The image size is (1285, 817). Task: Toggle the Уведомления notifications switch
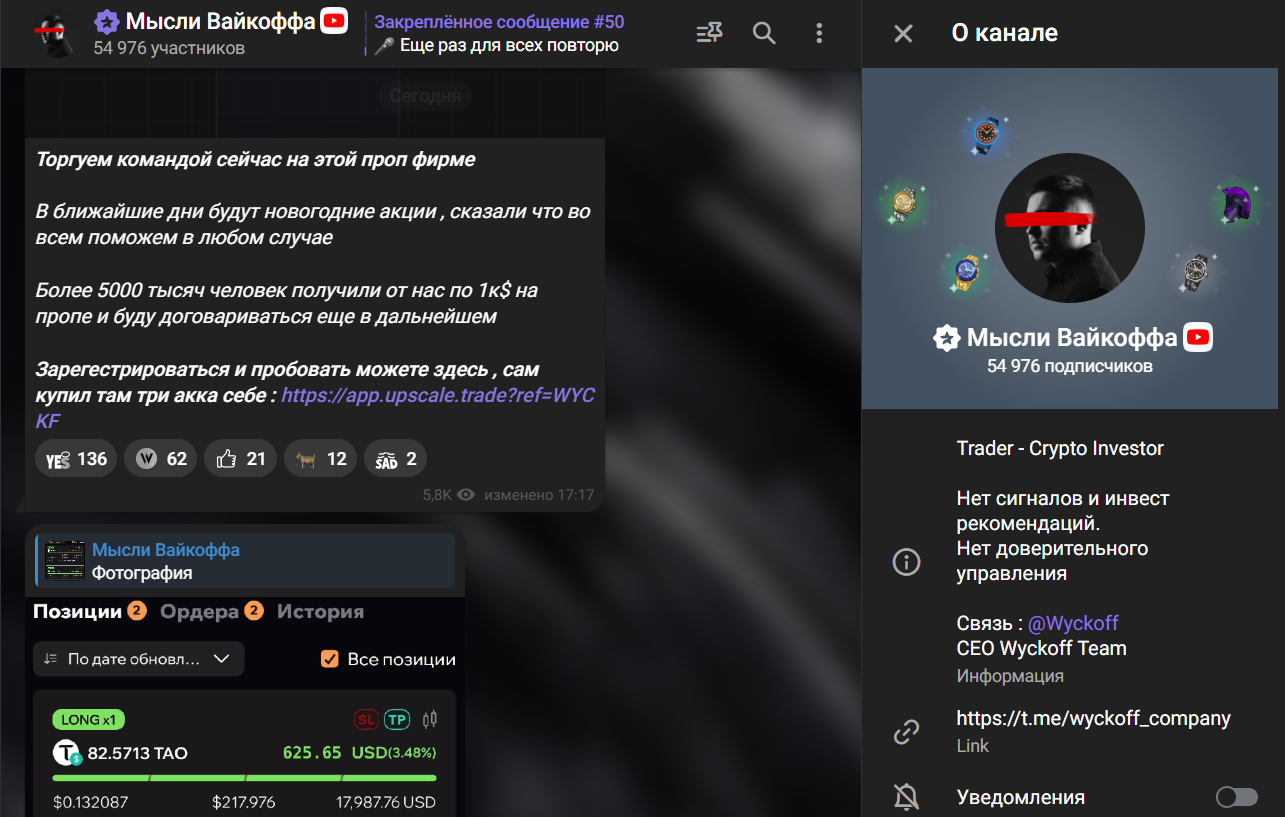[x=1236, y=797]
